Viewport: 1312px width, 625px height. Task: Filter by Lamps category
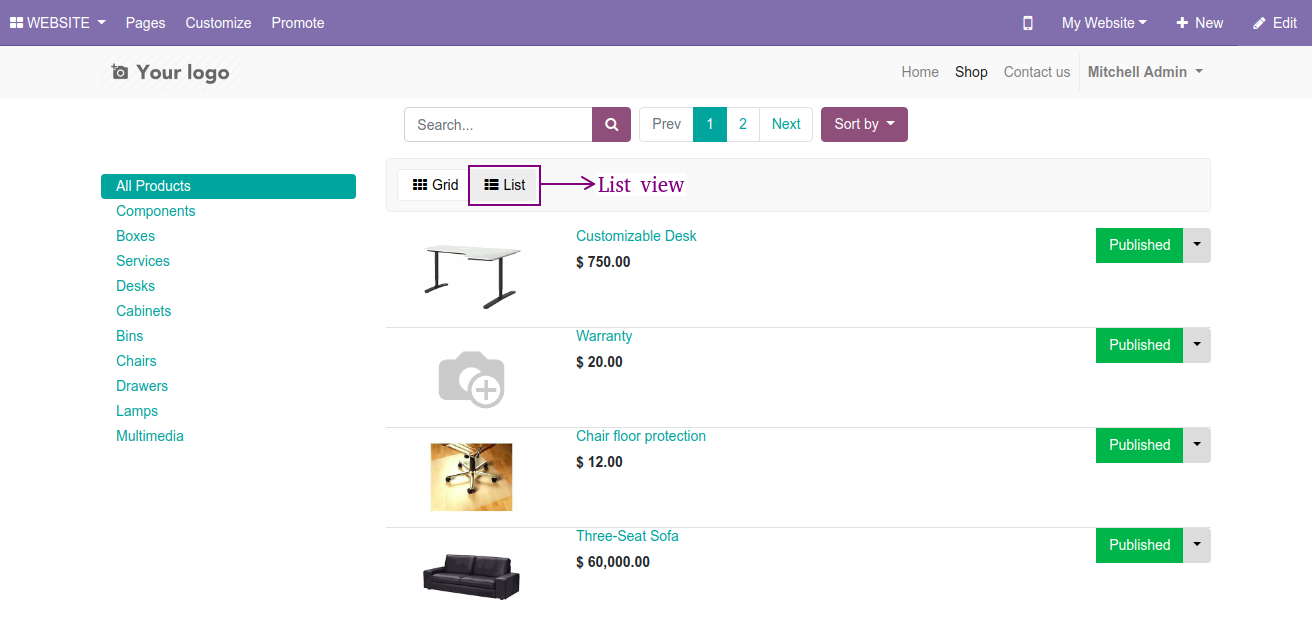tap(137, 411)
